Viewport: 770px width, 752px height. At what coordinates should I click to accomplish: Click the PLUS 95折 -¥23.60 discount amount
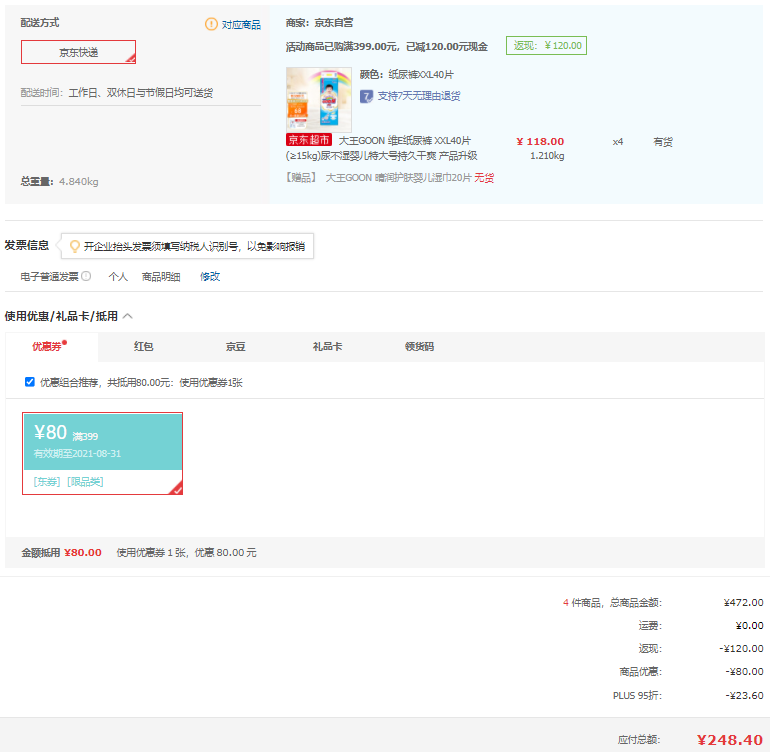pyautogui.click(x=744, y=696)
